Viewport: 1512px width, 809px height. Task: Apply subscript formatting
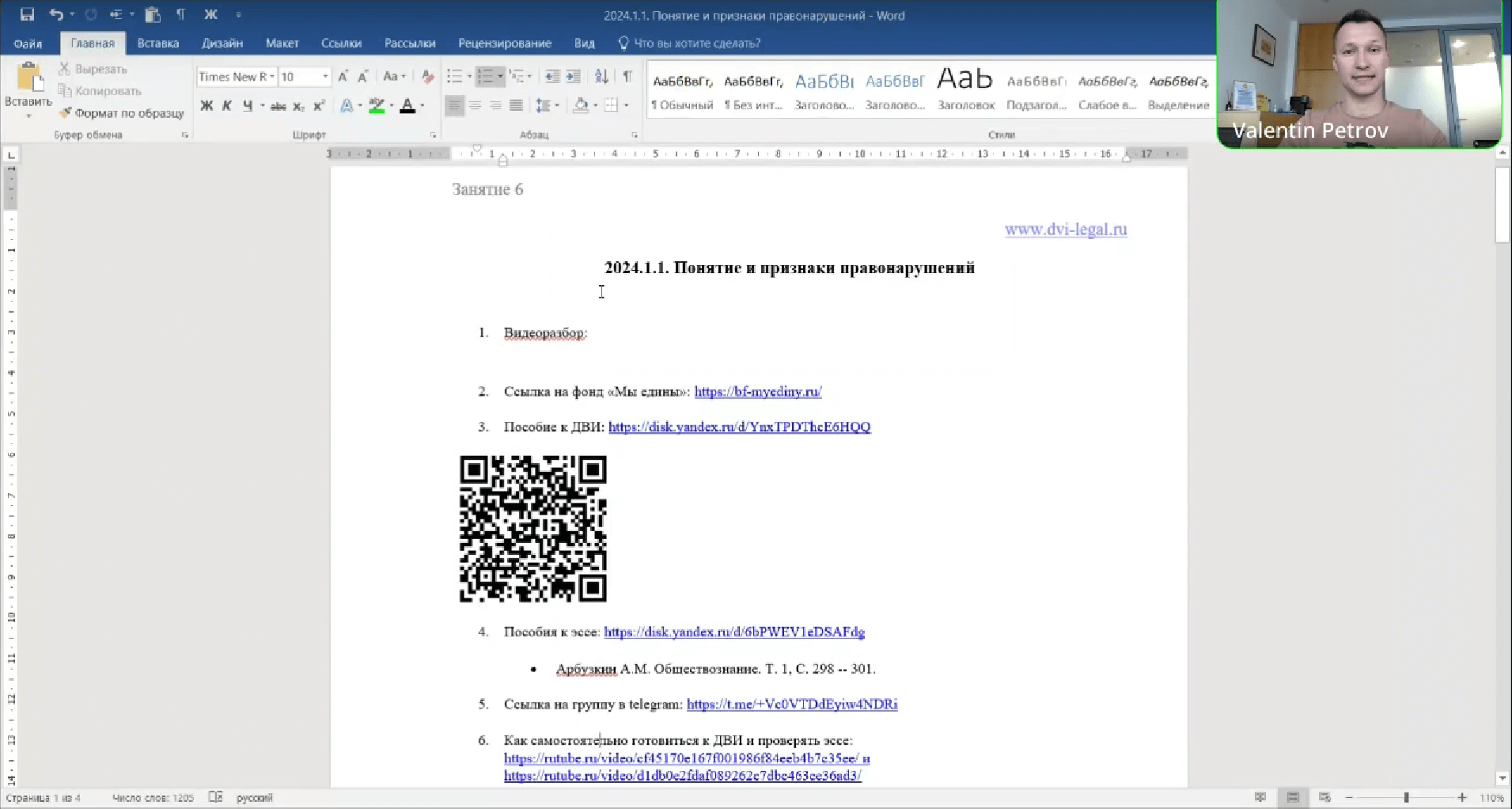click(x=298, y=106)
